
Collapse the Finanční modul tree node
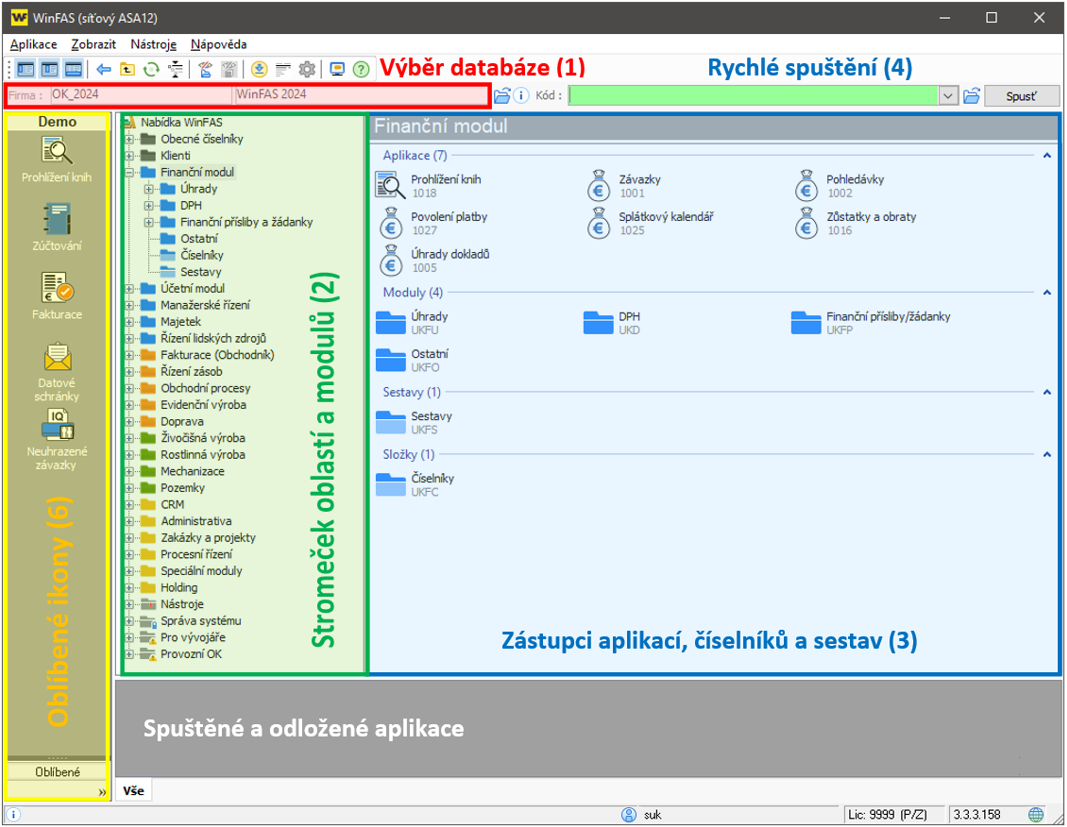coord(130,173)
